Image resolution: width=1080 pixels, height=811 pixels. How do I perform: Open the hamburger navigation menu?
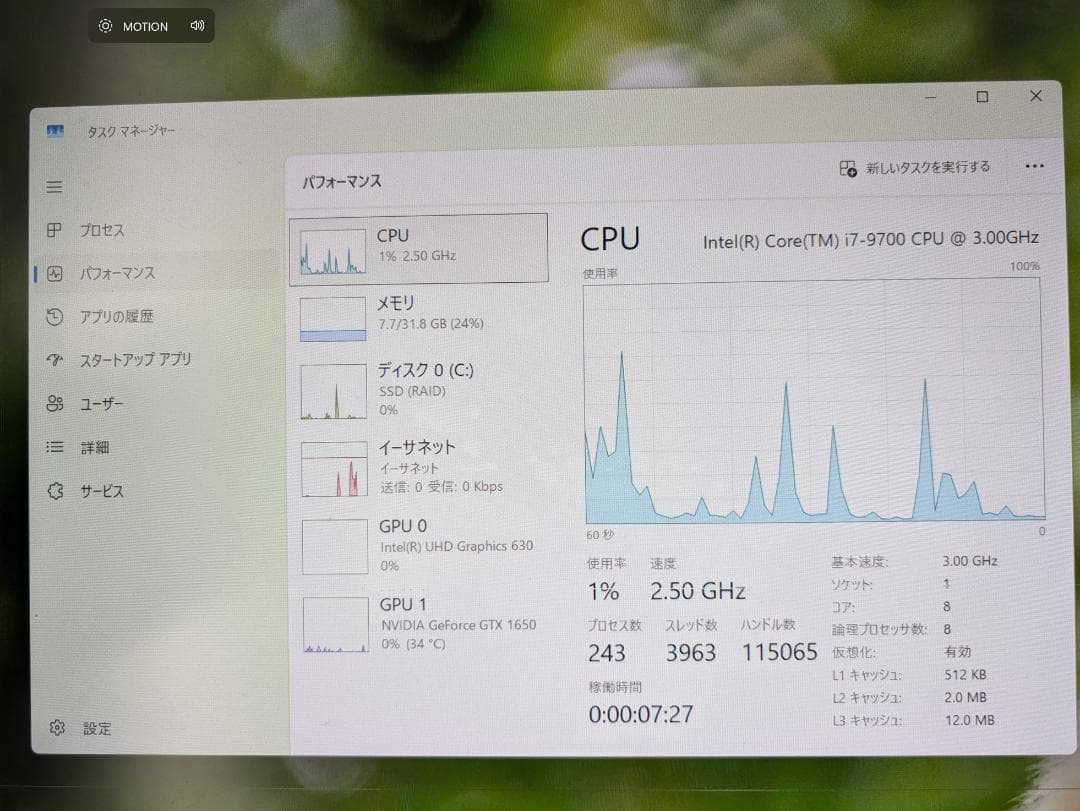(54, 187)
